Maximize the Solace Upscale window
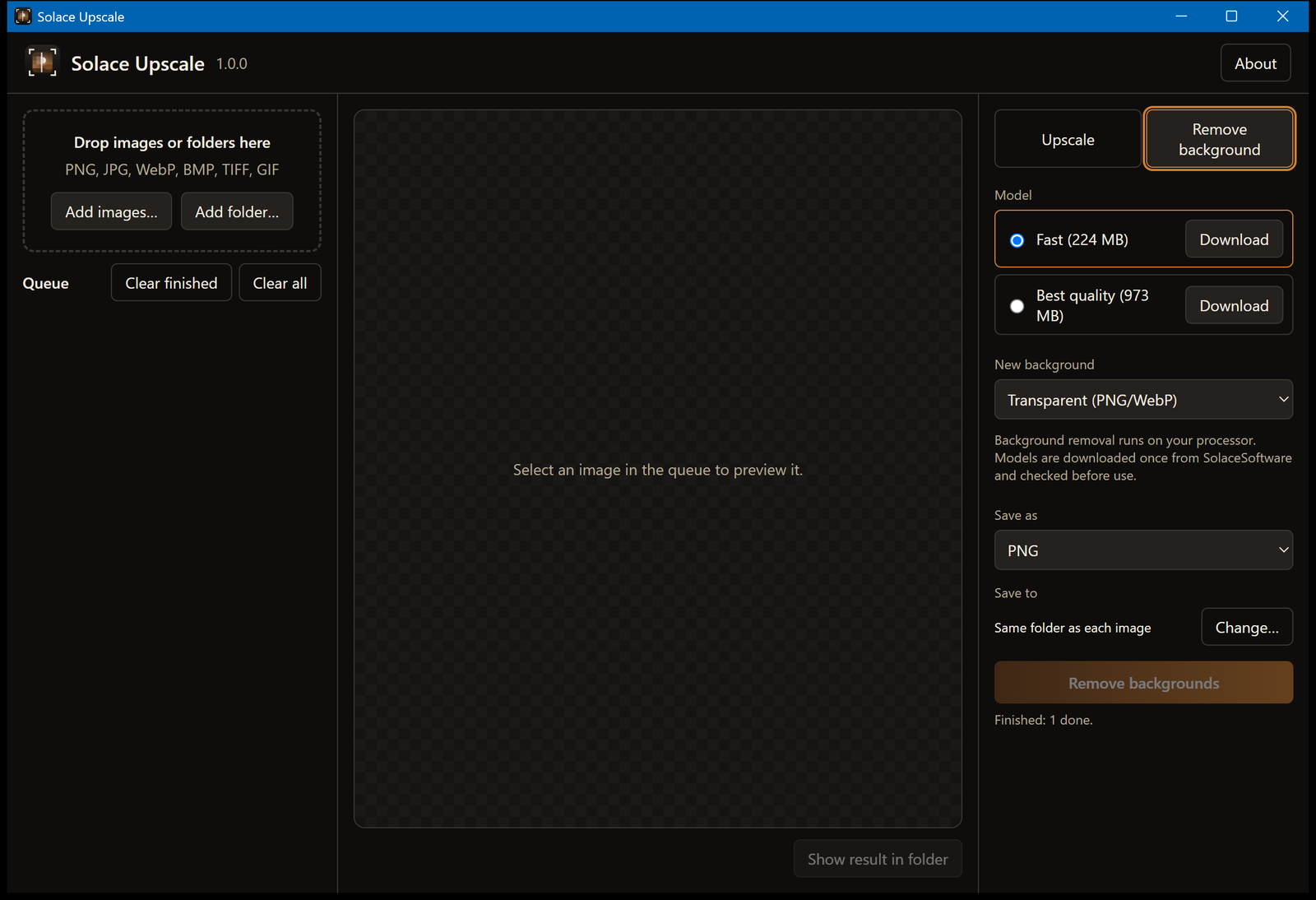 pyautogui.click(x=1231, y=16)
